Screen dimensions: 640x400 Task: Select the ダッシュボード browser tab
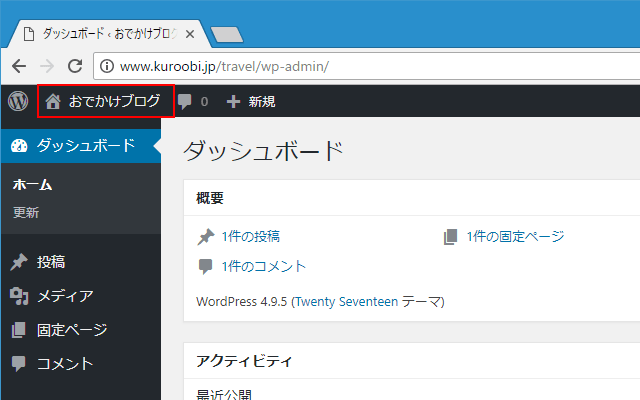coord(110,34)
